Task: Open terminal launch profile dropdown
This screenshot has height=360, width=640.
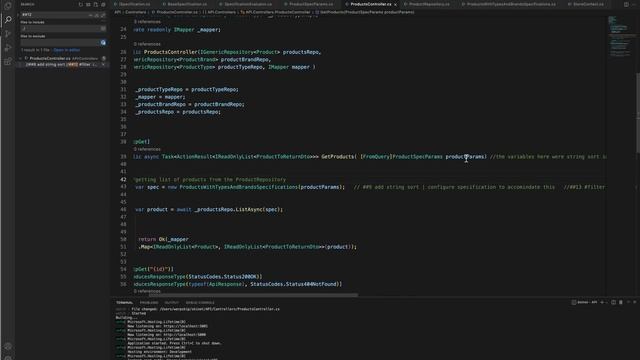Action: tap(607, 302)
